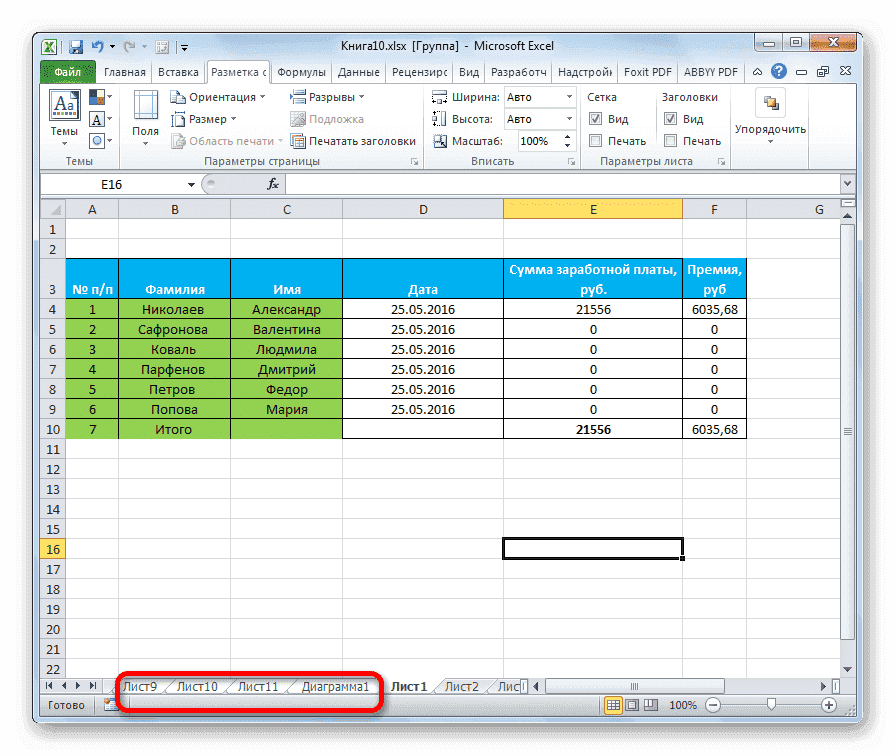The width and height of the screenshot is (896, 756).
Task: Switch to Page Layout view in status bar
Action: coord(631,704)
